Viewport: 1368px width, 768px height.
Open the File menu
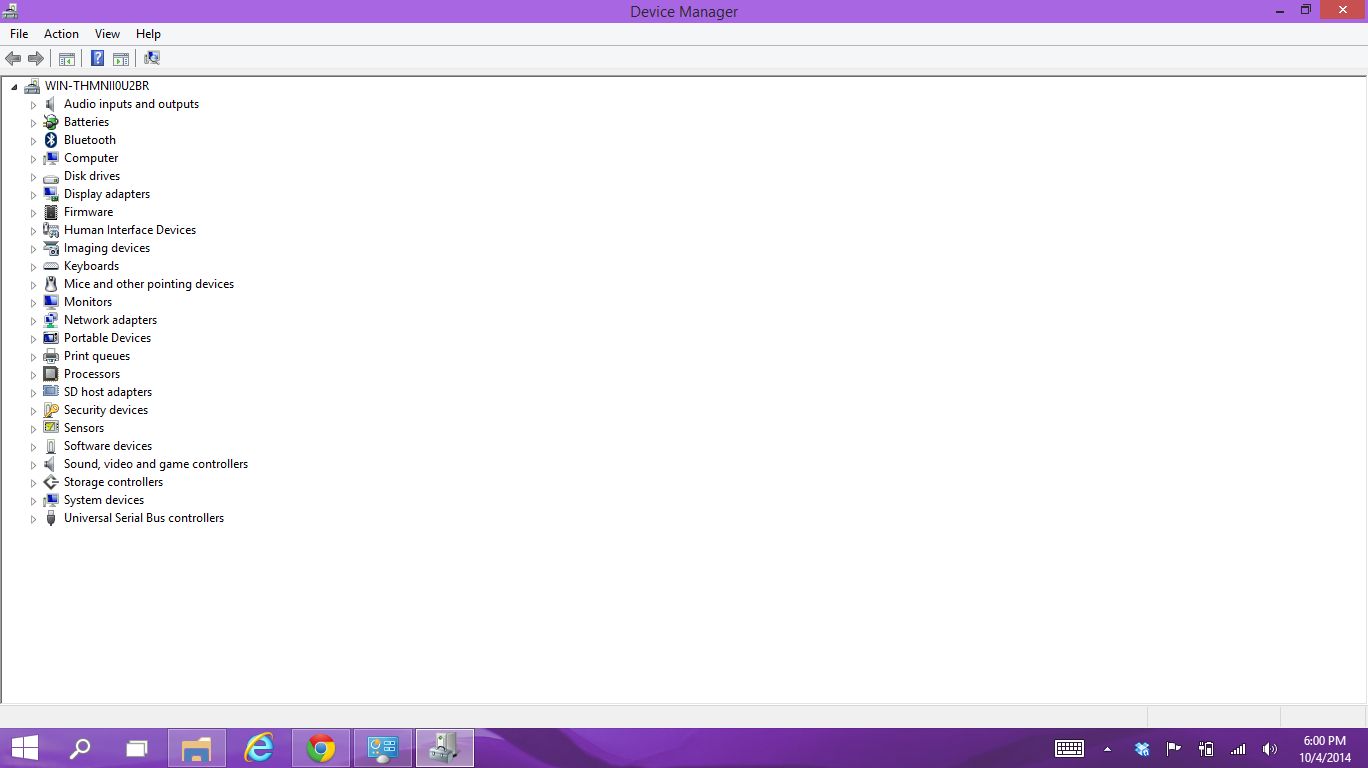(x=19, y=34)
